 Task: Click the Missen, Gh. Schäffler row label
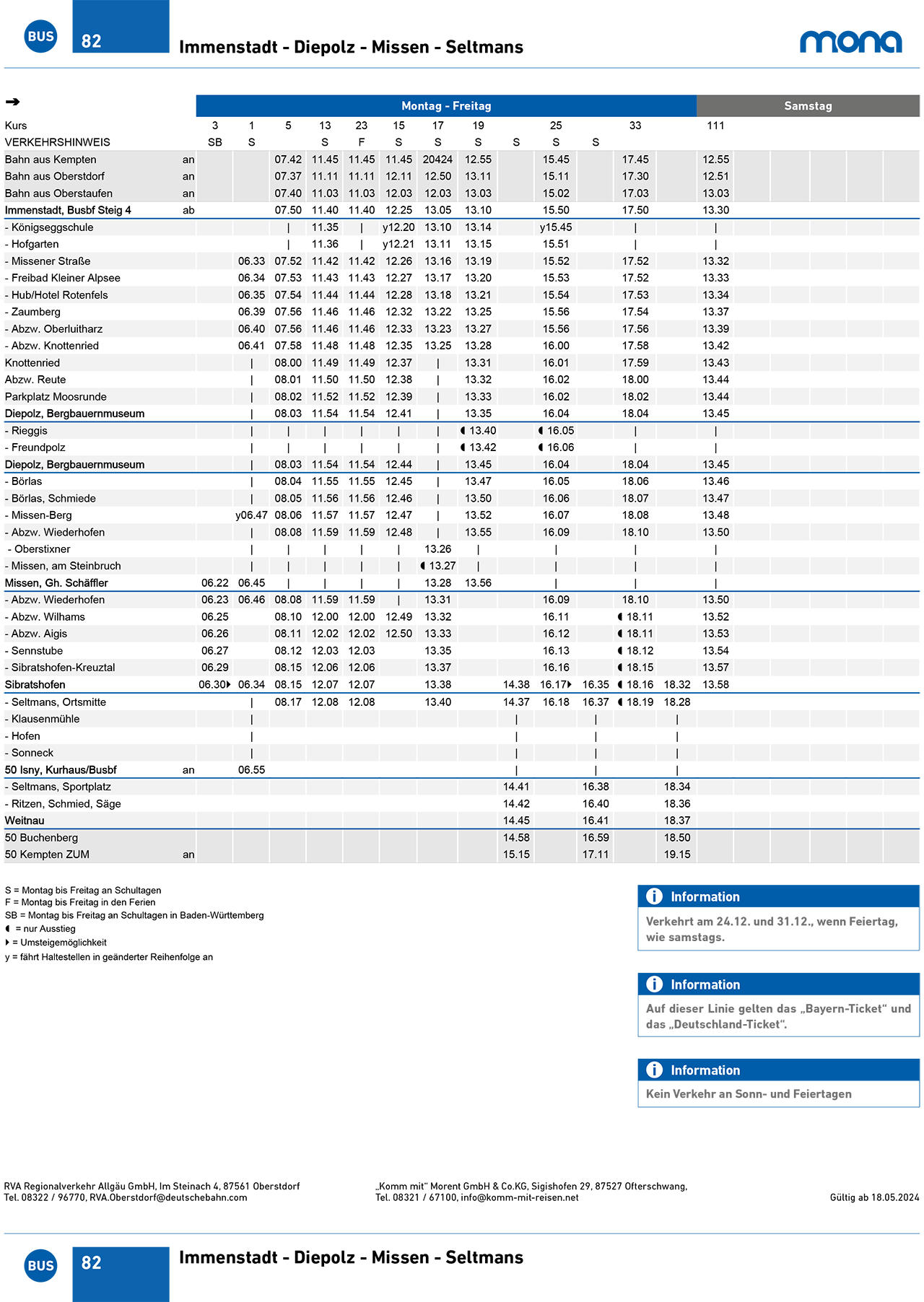coord(56,583)
